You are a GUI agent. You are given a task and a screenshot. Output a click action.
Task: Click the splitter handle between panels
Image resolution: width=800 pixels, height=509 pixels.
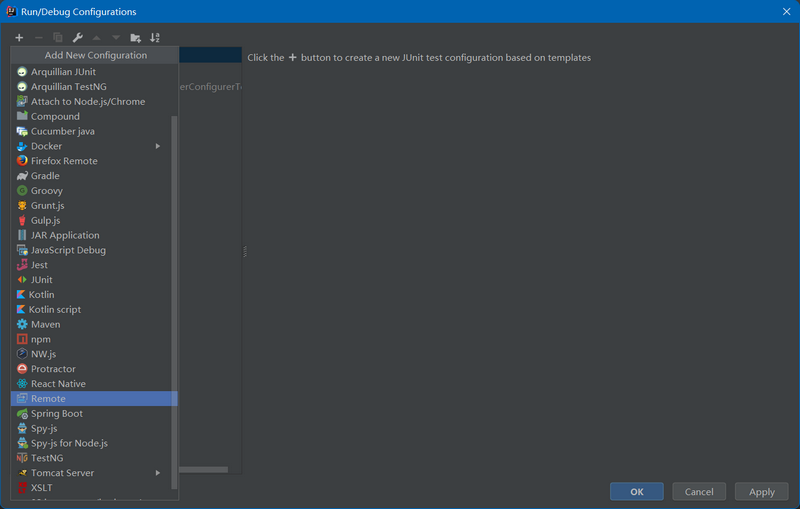[245, 251]
